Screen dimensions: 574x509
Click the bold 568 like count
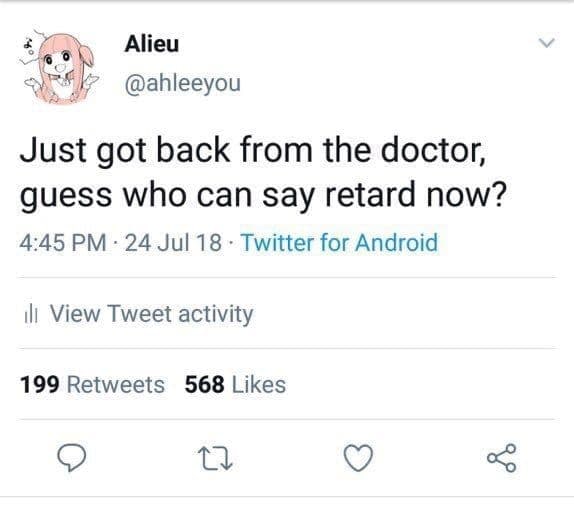[205, 384]
